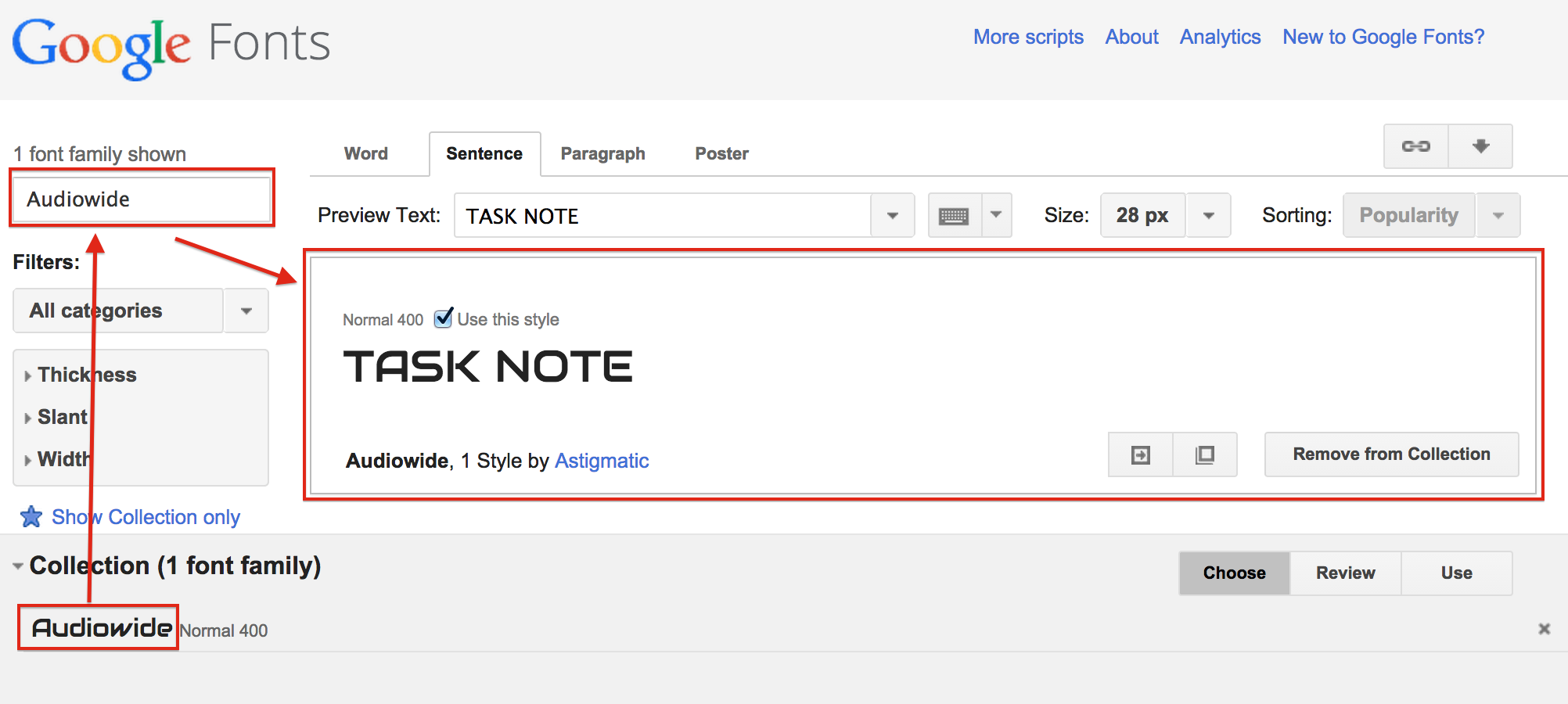This screenshot has width=1568, height=704.
Task: Switch to the Poster tab
Action: pyautogui.click(x=722, y=154)
